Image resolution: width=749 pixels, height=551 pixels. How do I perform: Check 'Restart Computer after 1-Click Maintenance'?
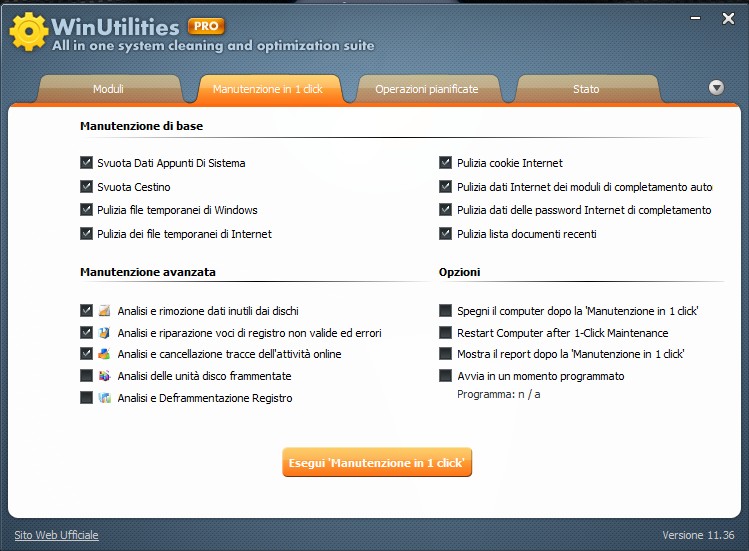point(445,333)
